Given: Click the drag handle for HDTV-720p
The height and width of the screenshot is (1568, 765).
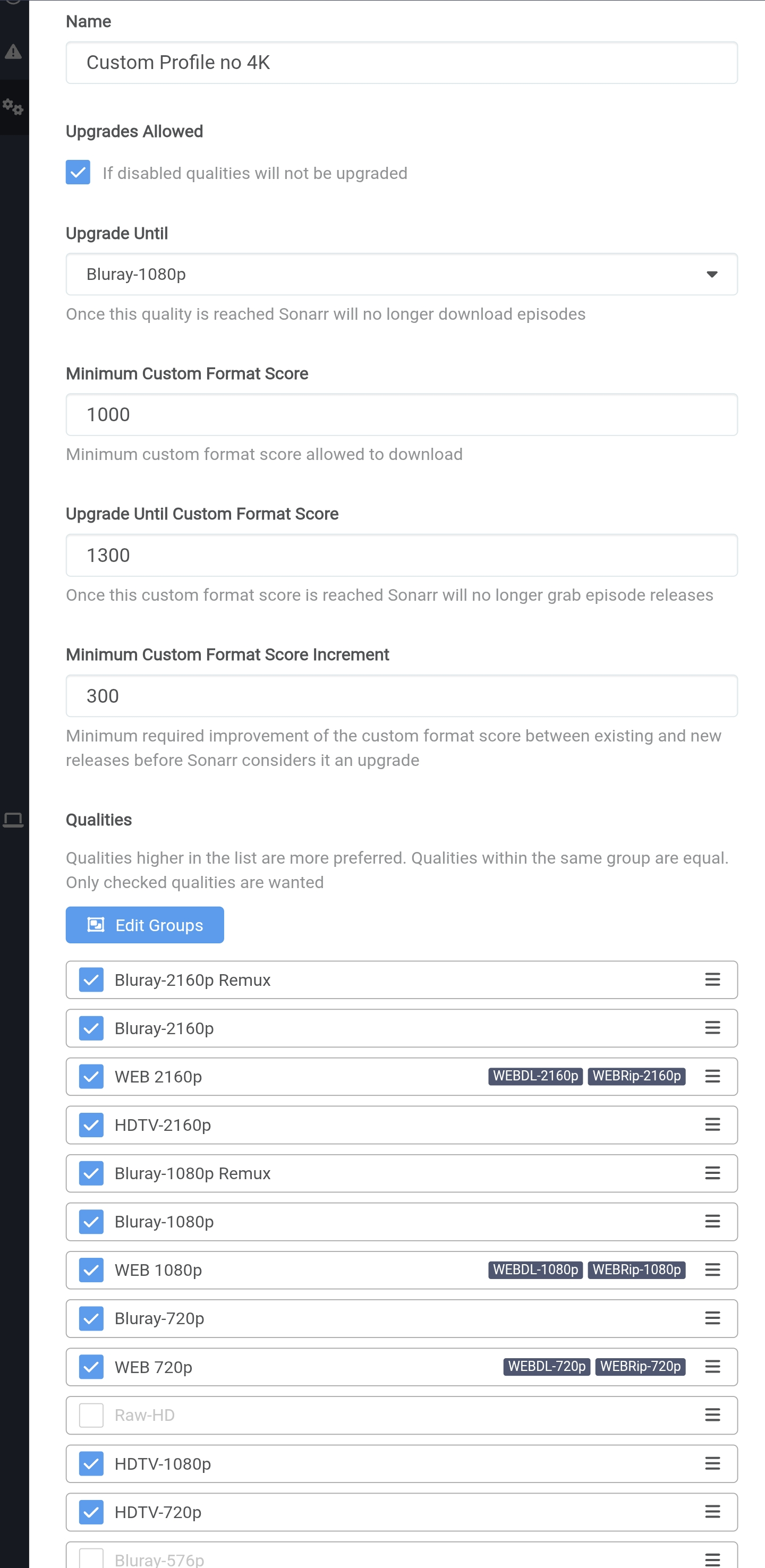Looking at the screenshot, I should tap(712, 1511).
